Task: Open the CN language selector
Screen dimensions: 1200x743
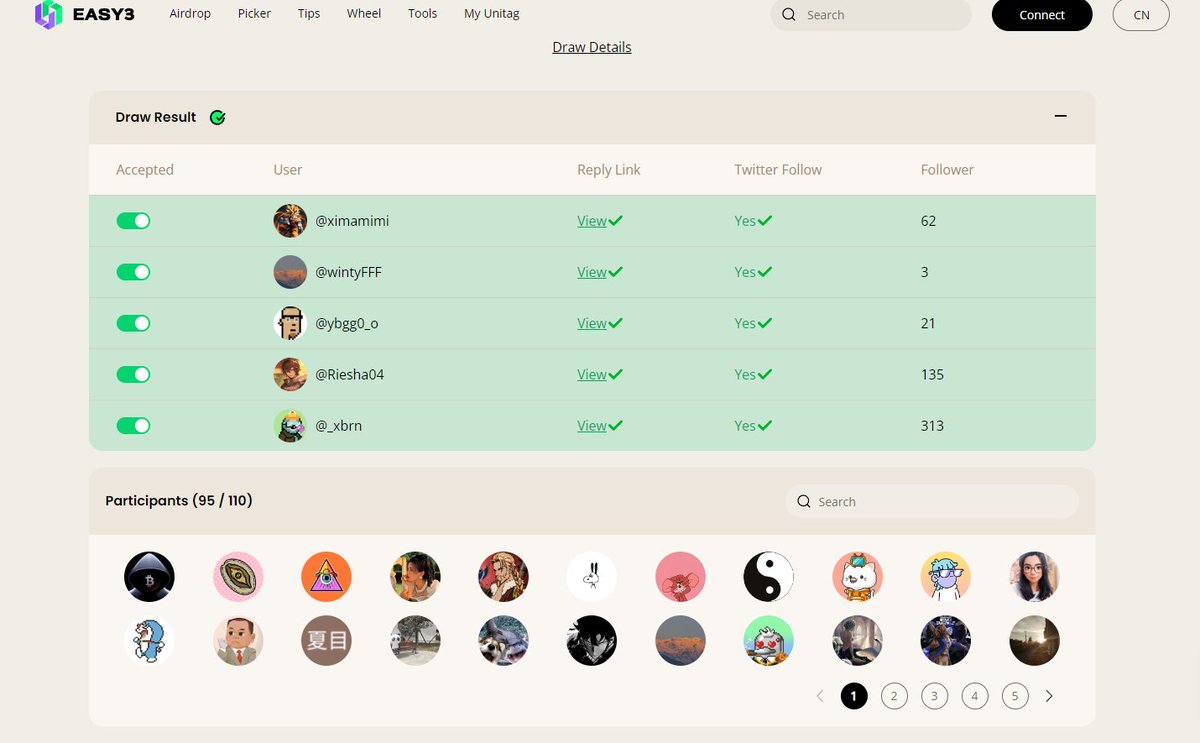Action: coord(1141,15)
